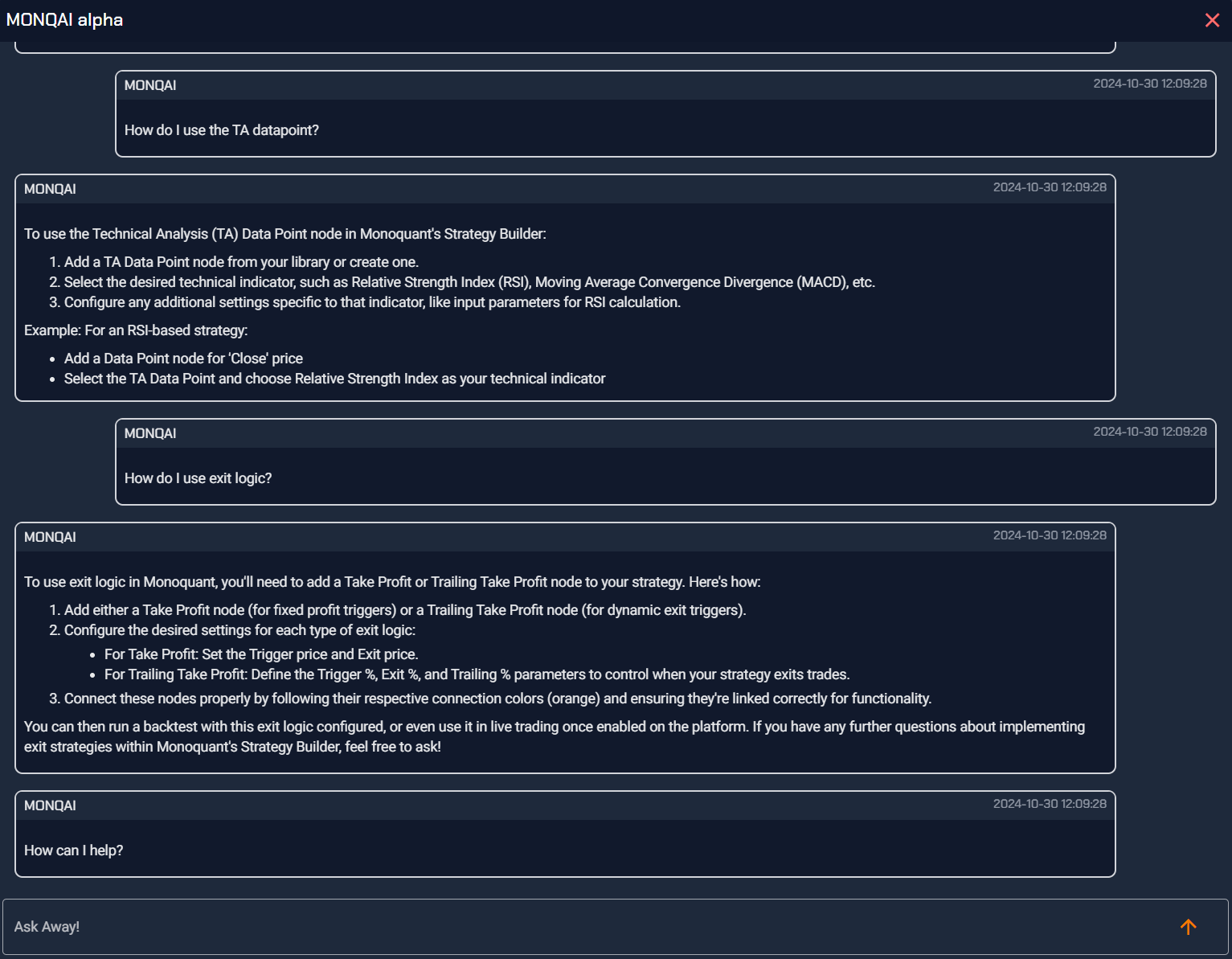Click the 'You can then run a backtest' paragraph

555,736
